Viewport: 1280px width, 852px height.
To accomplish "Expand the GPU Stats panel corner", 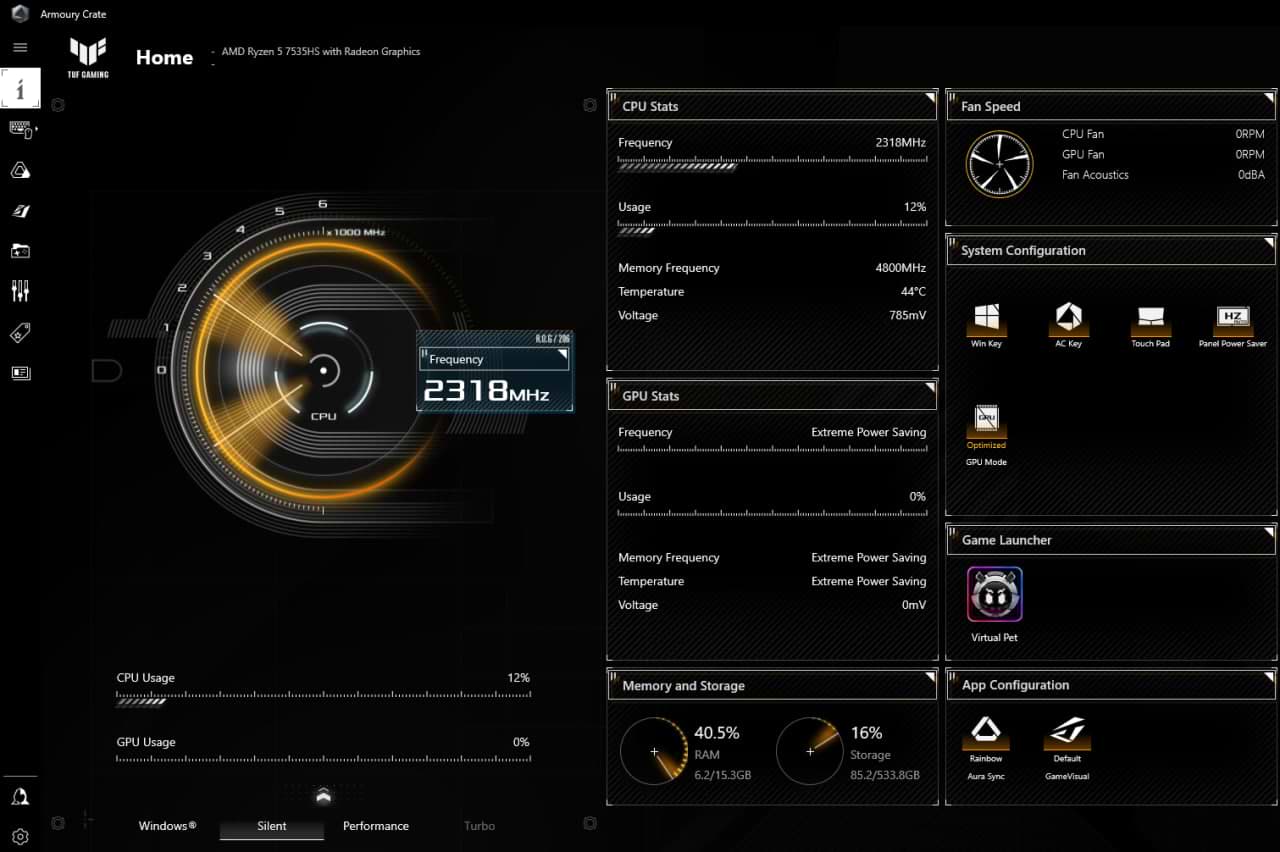I will tap(930, 387).
